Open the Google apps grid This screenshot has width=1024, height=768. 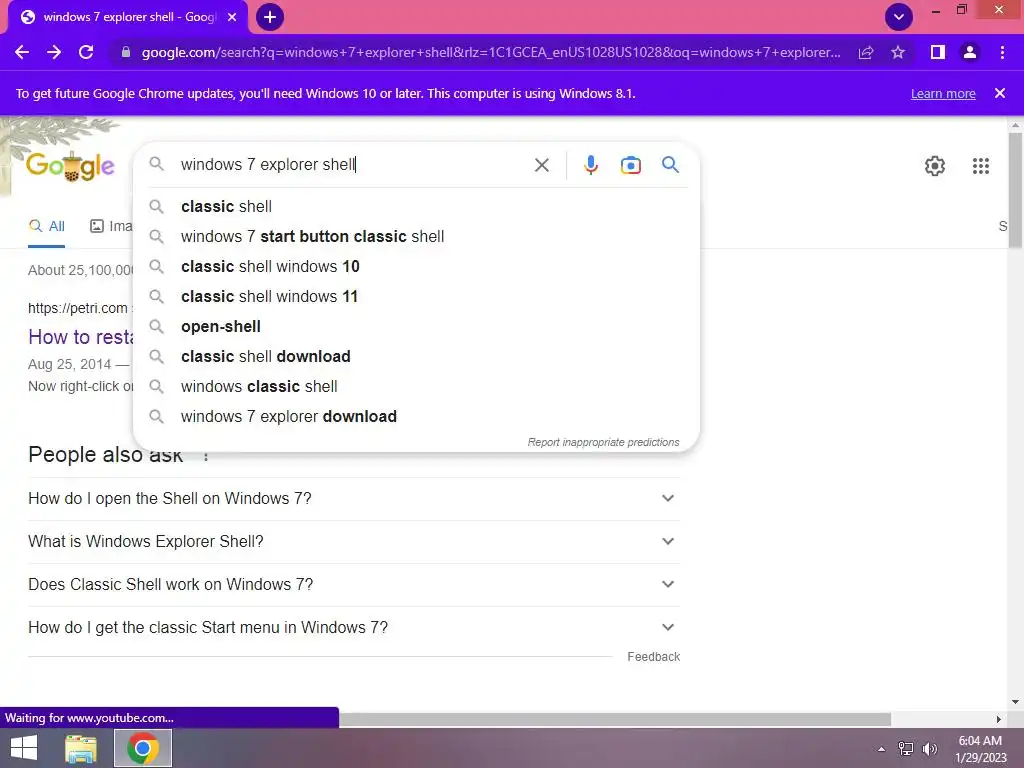[x=981, y=166]
